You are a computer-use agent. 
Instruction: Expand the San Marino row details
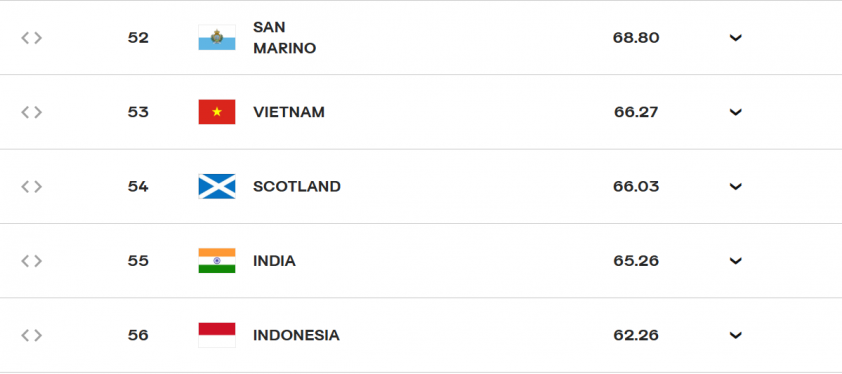[x=735, y=38]
